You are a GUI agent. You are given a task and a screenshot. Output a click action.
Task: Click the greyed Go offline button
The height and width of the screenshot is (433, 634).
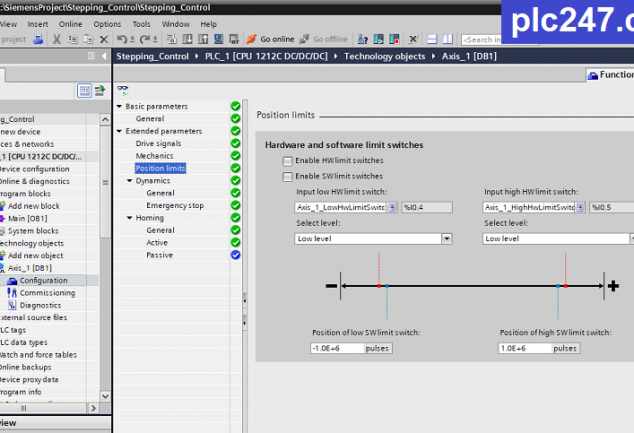(x=323, y=39)
